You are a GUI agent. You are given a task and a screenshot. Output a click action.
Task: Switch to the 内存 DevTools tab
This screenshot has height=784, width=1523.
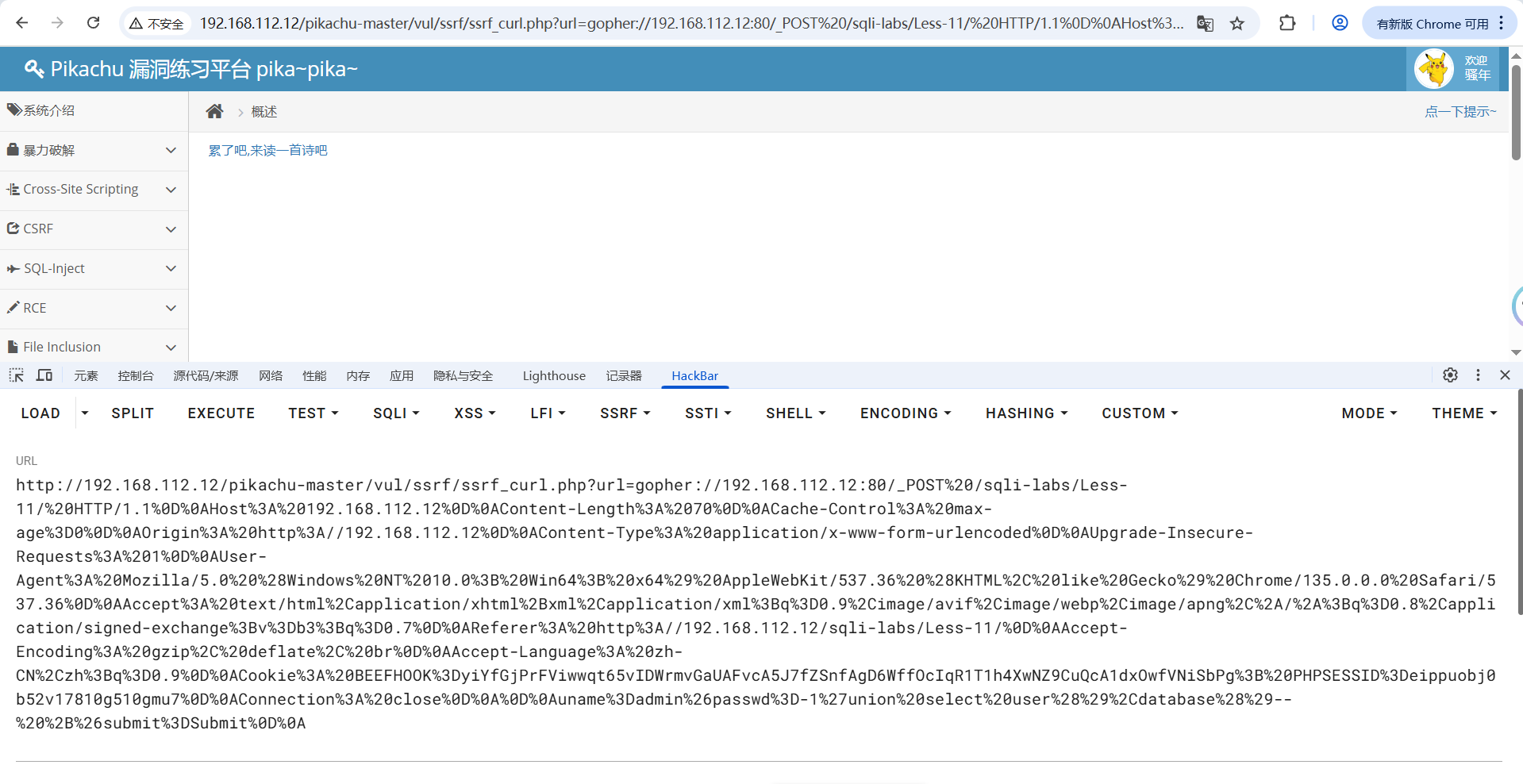(x=358, y=376)
